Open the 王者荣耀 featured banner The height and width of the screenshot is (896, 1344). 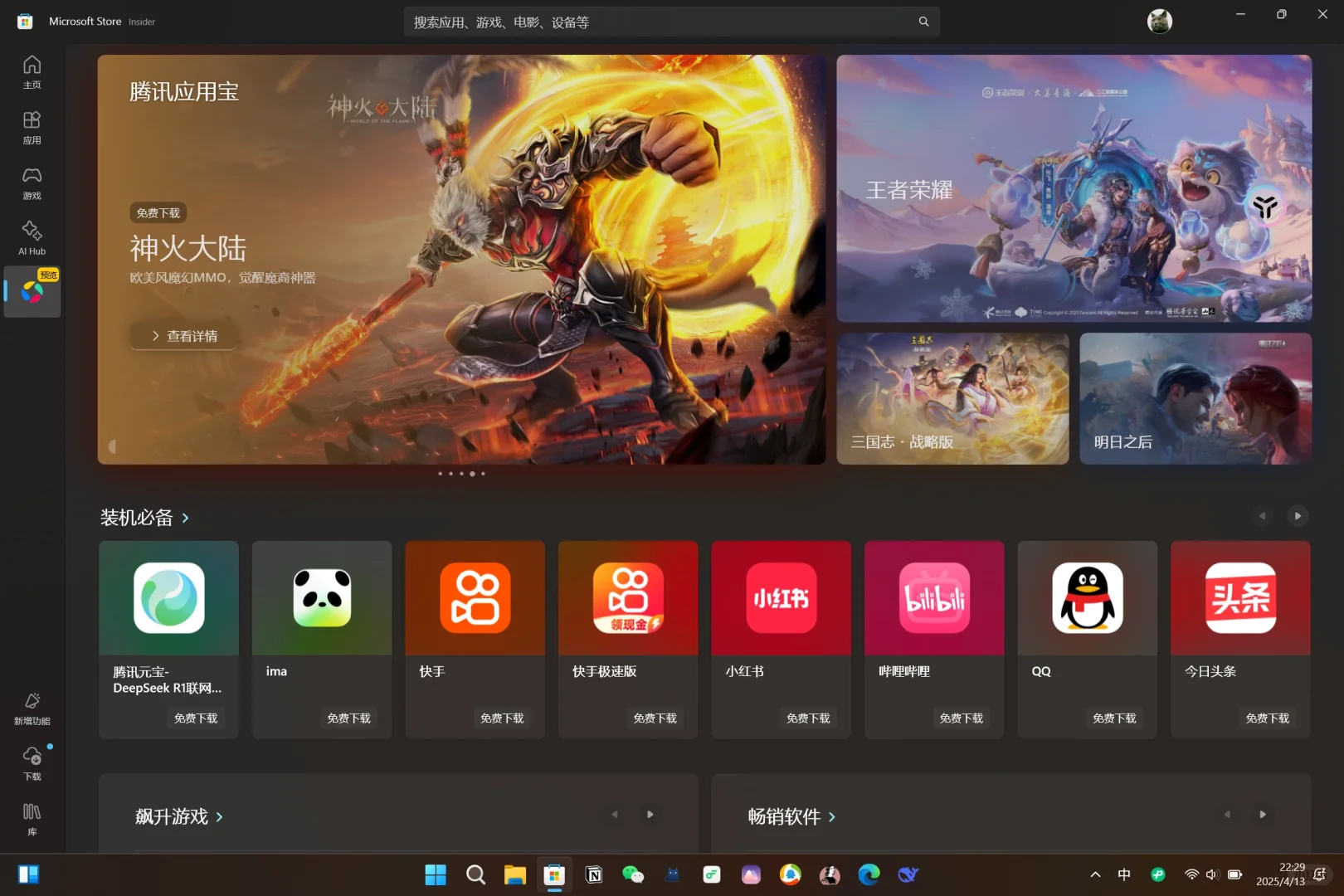[1074, 188]
